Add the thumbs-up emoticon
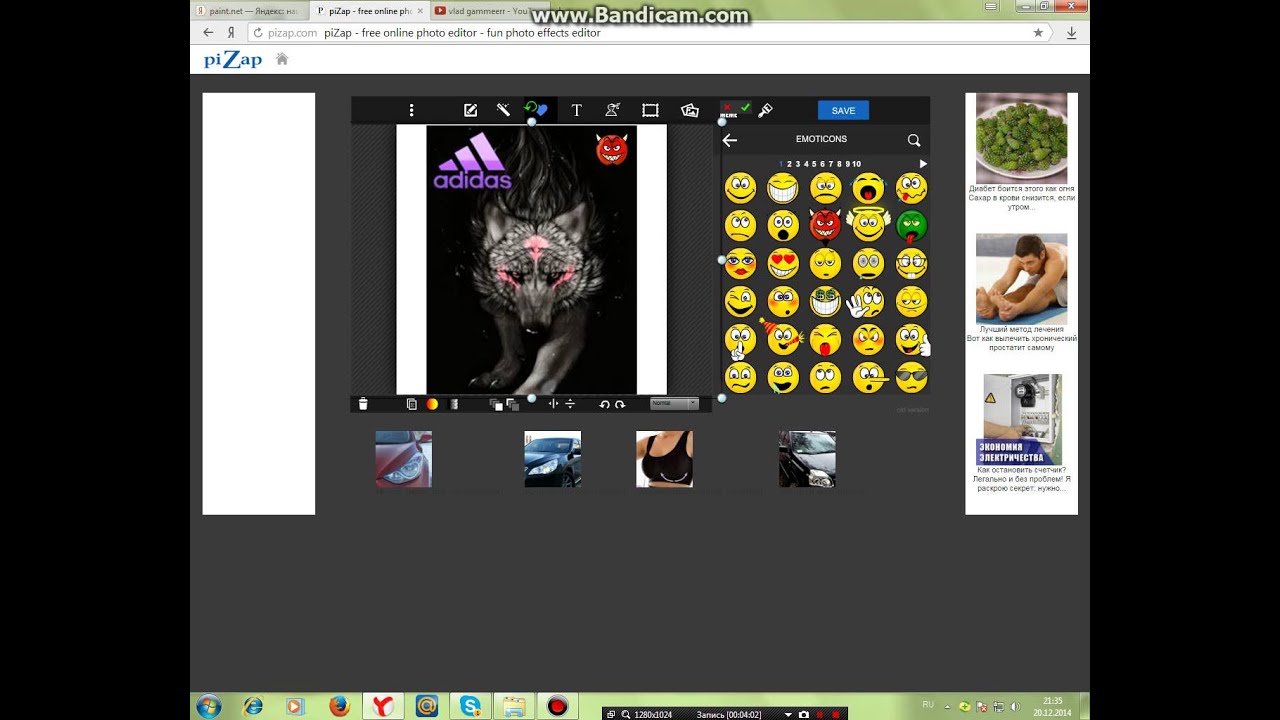The height and width of the screenshot is (720, 1280). 912,340
